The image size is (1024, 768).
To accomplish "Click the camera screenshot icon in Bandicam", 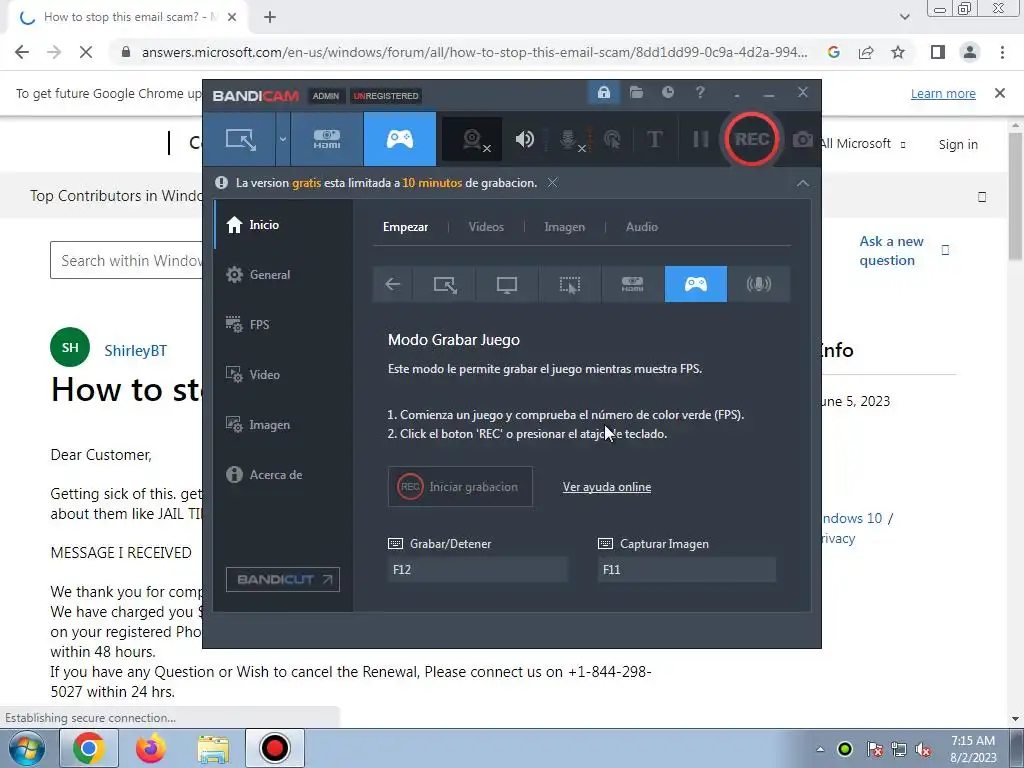I will coord(803,139).
